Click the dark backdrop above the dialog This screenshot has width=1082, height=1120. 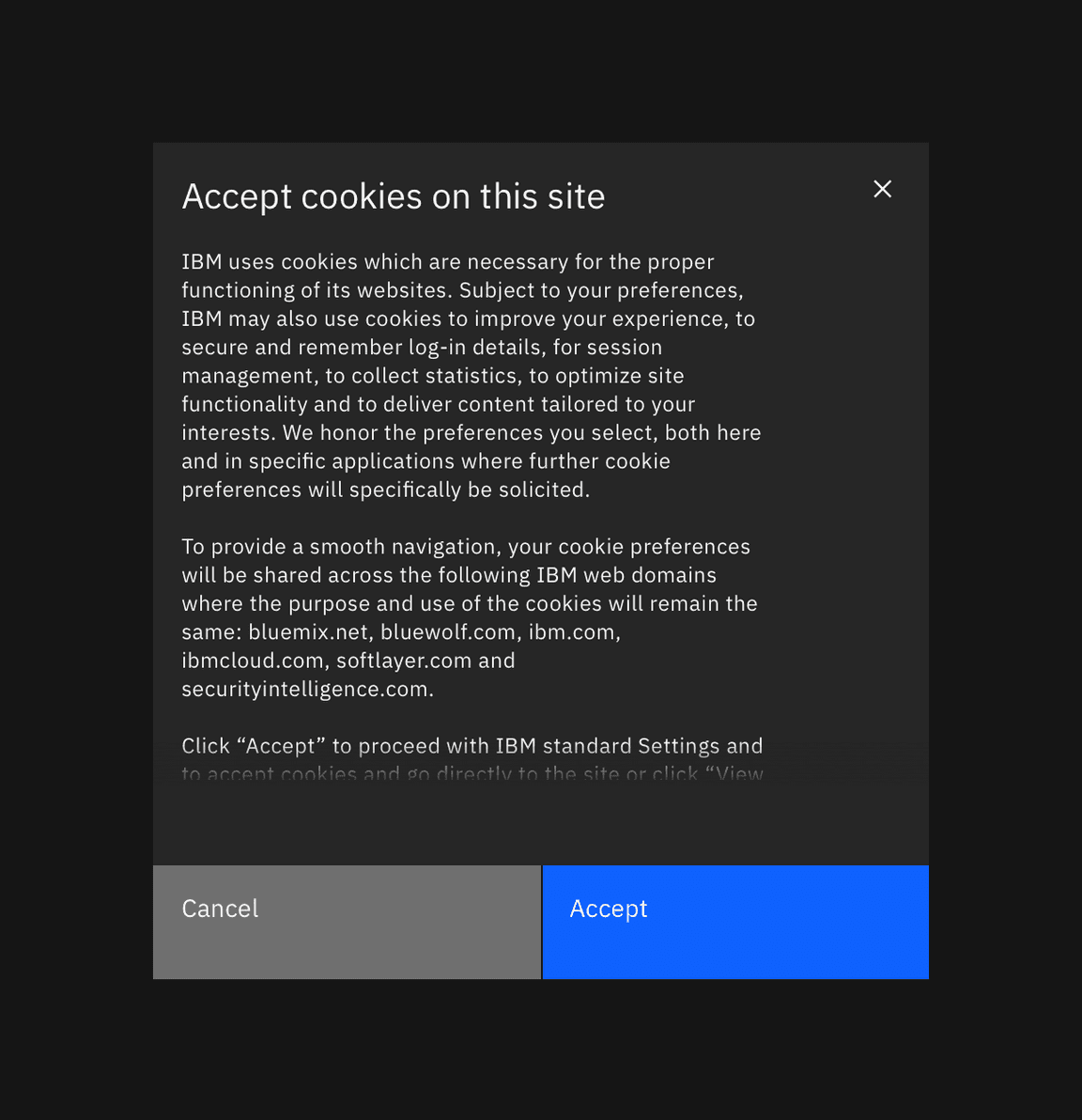pyautogui.click(x=541, y=70)
